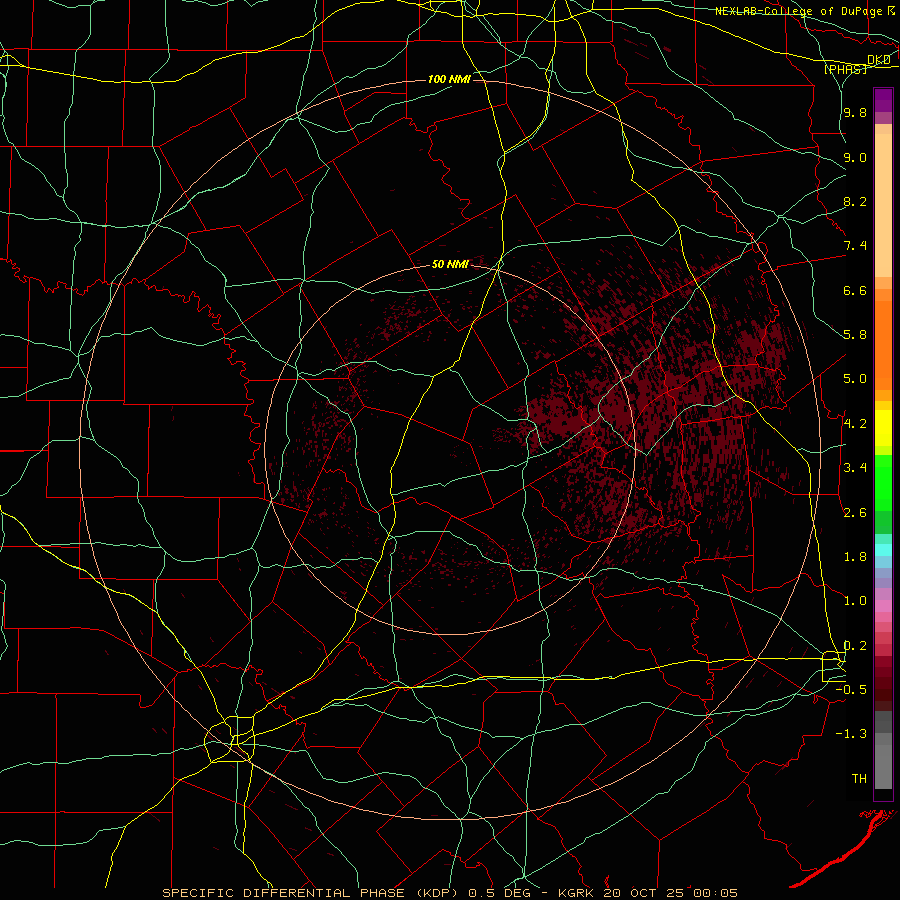Click the [PHAS] units label

(x=846, y=69)
